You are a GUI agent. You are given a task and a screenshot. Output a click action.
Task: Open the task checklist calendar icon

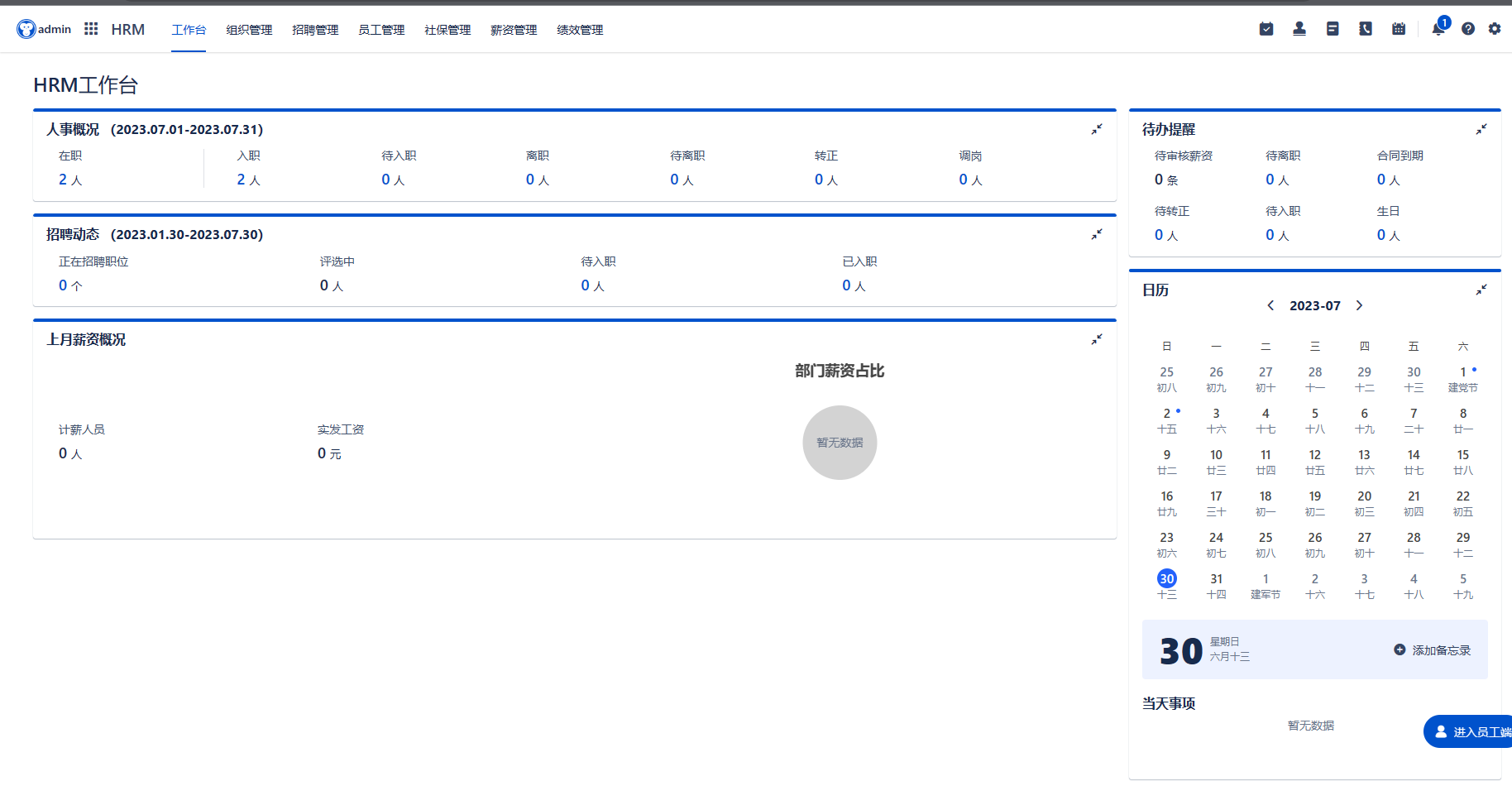point(1266,29)
